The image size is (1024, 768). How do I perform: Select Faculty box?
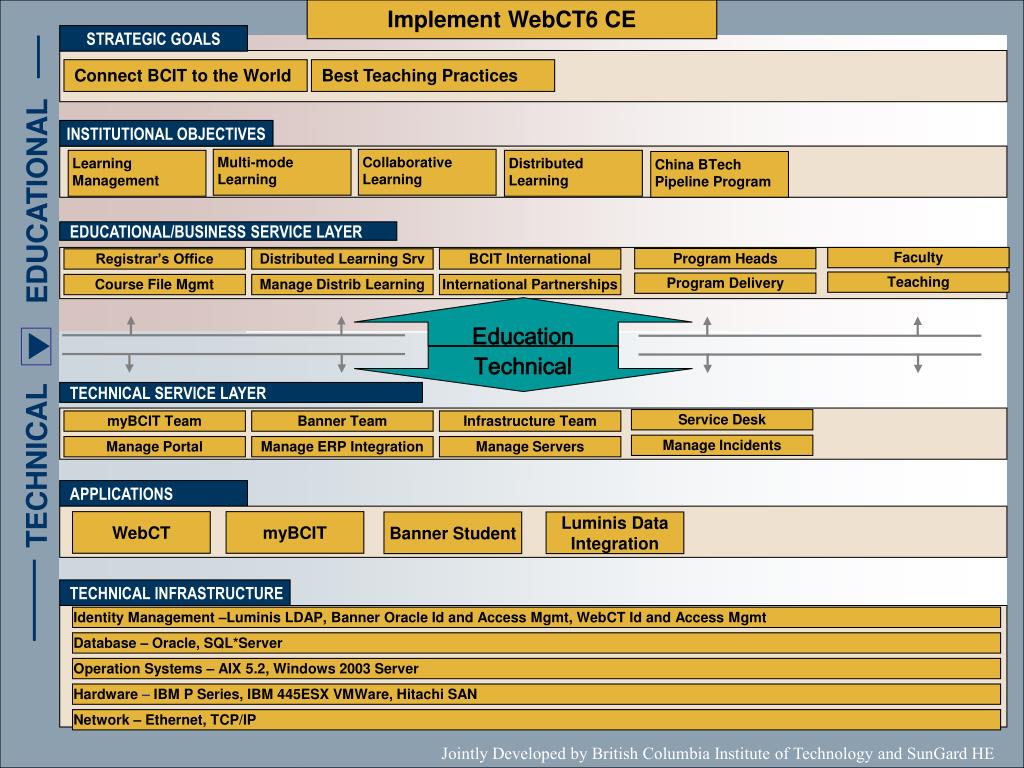pyautogui.click(x=918, y=257)
